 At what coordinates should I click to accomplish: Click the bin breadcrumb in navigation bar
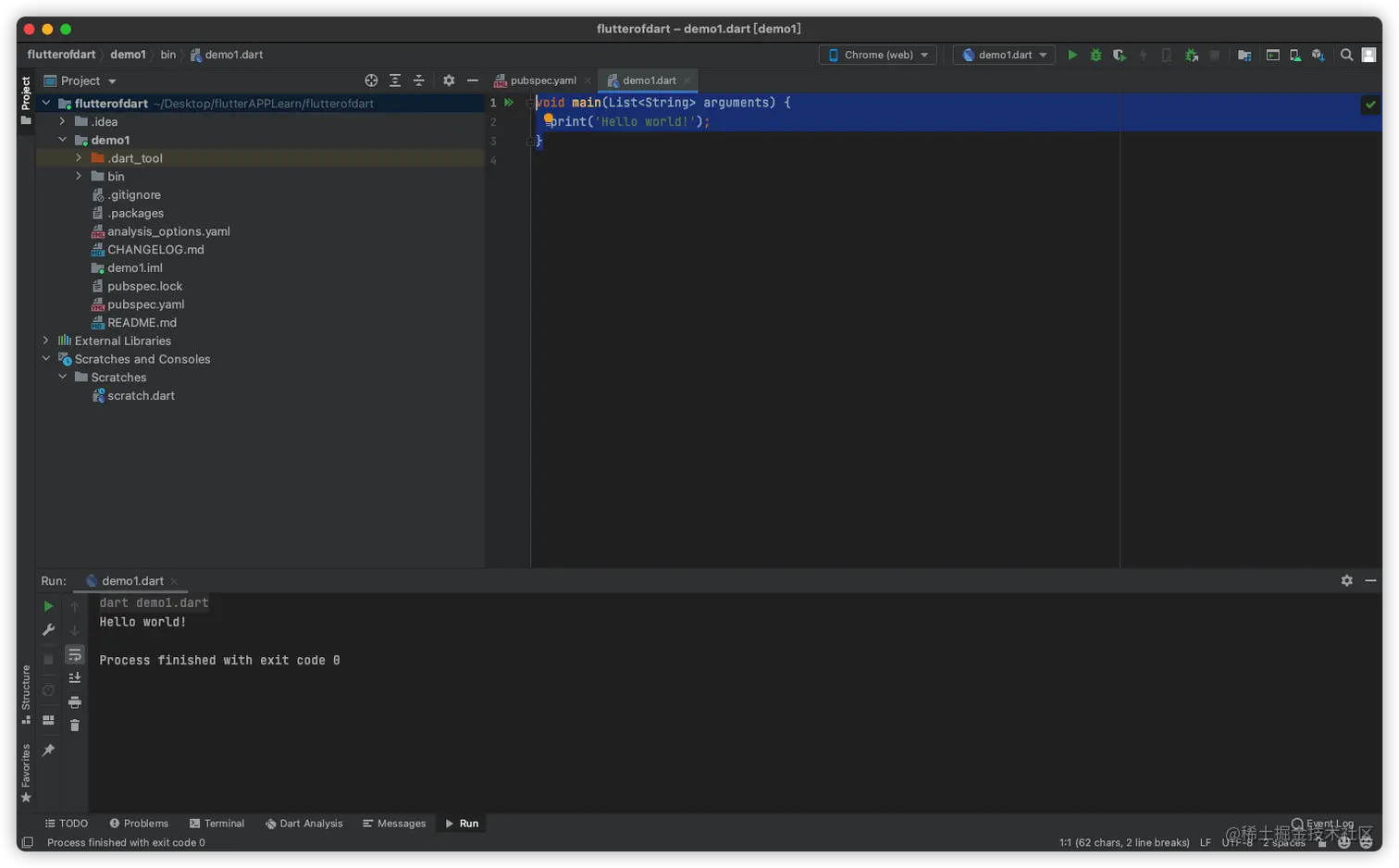(167, 55)
